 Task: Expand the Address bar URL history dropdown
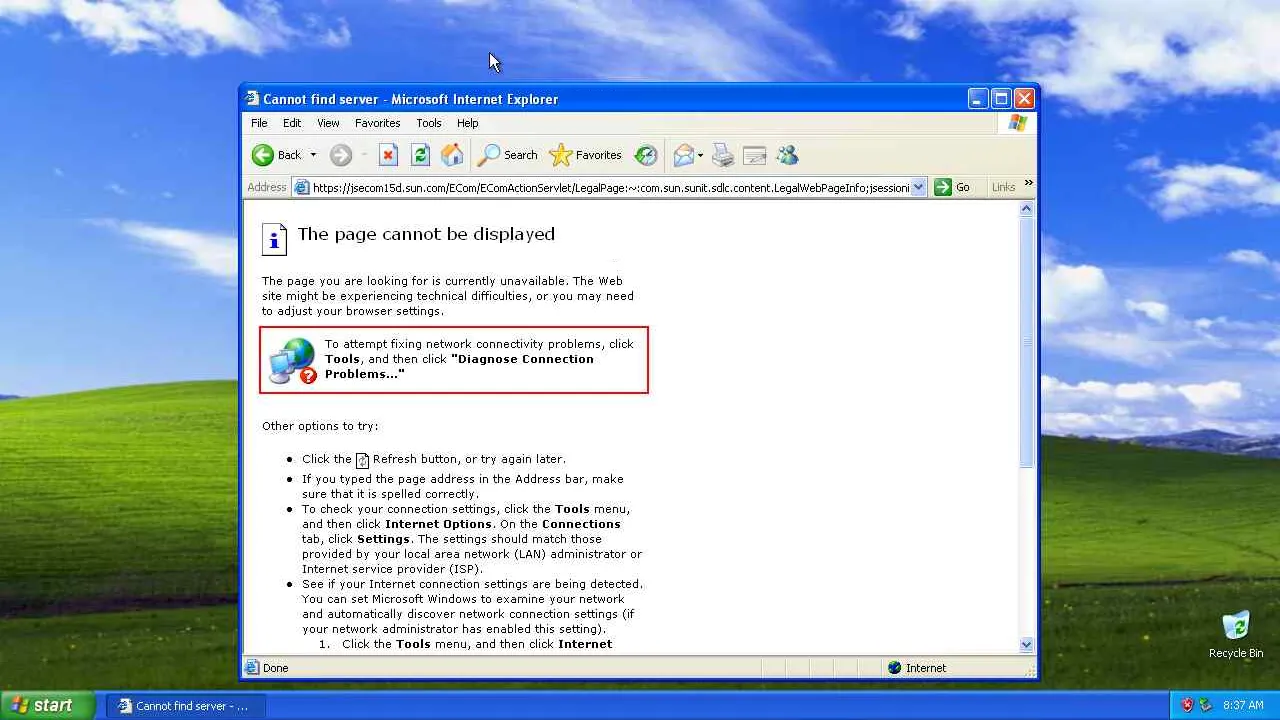[919, 187]
